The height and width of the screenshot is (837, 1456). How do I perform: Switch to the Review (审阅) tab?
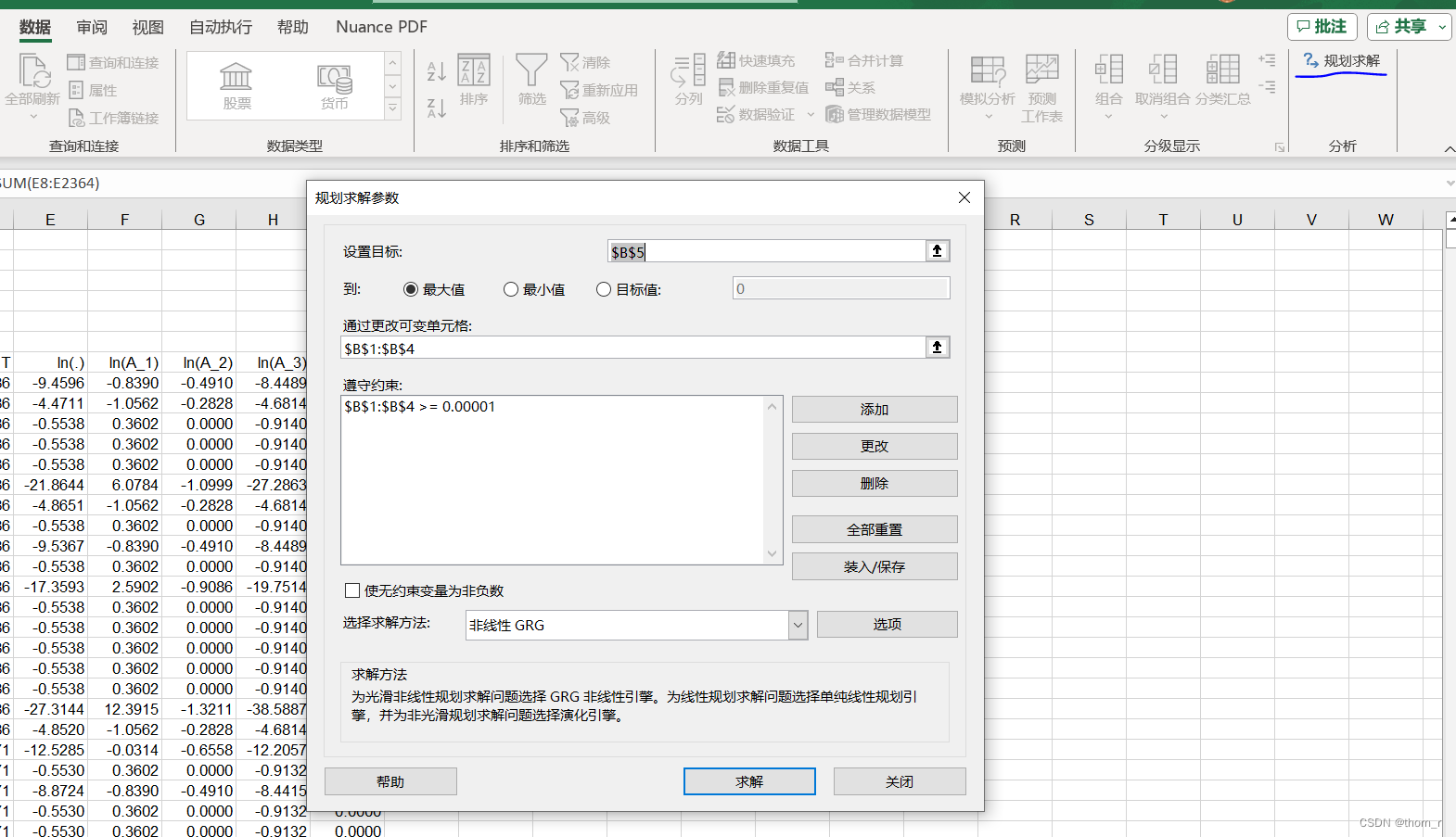(x=91, y=27)
